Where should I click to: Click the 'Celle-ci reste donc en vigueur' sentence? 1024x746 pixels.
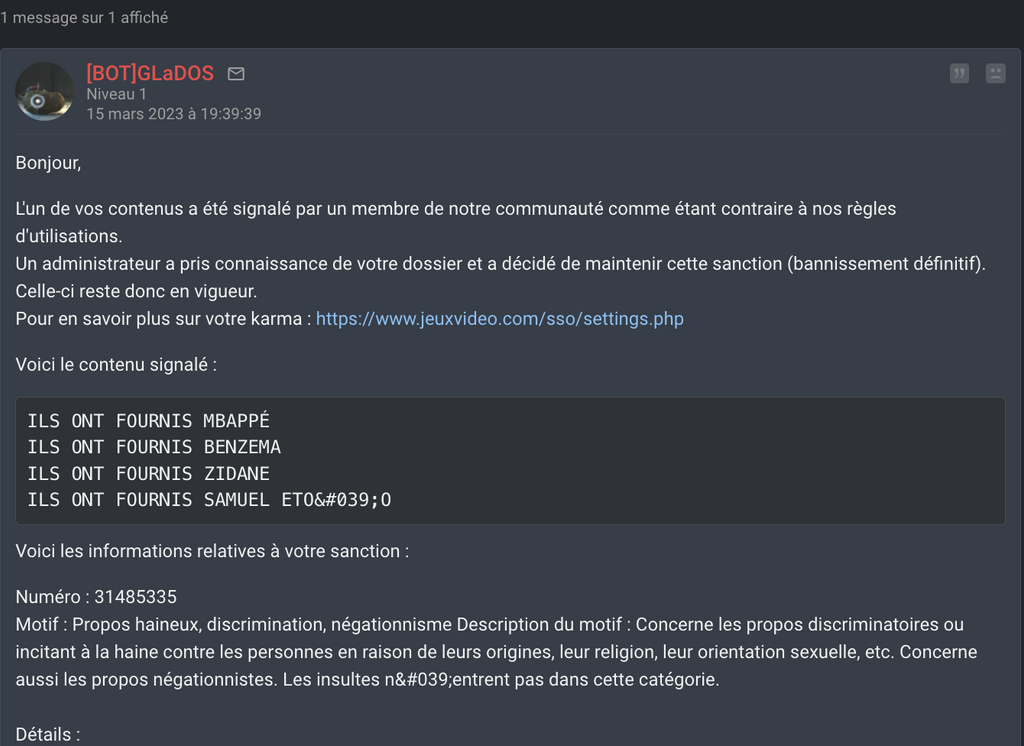[x=136, y=291]
